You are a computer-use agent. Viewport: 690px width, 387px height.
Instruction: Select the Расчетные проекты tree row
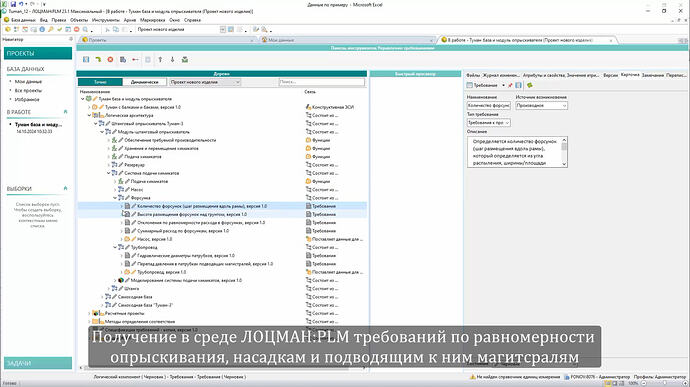click(x=222, y=313)
